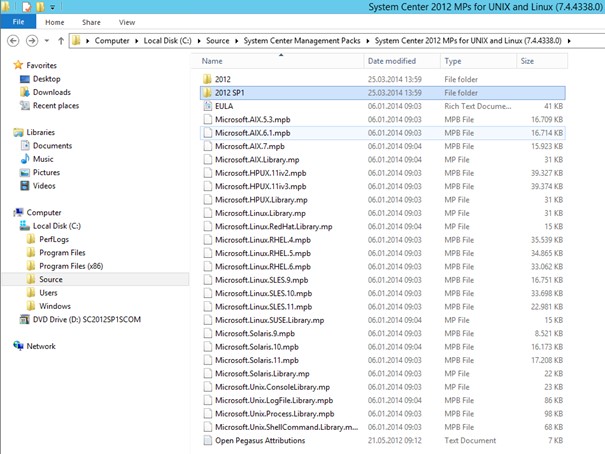Open Windows folder in navigation tree
The width and height of the screenshot is (605, 454).
click(x=49, y=306)
